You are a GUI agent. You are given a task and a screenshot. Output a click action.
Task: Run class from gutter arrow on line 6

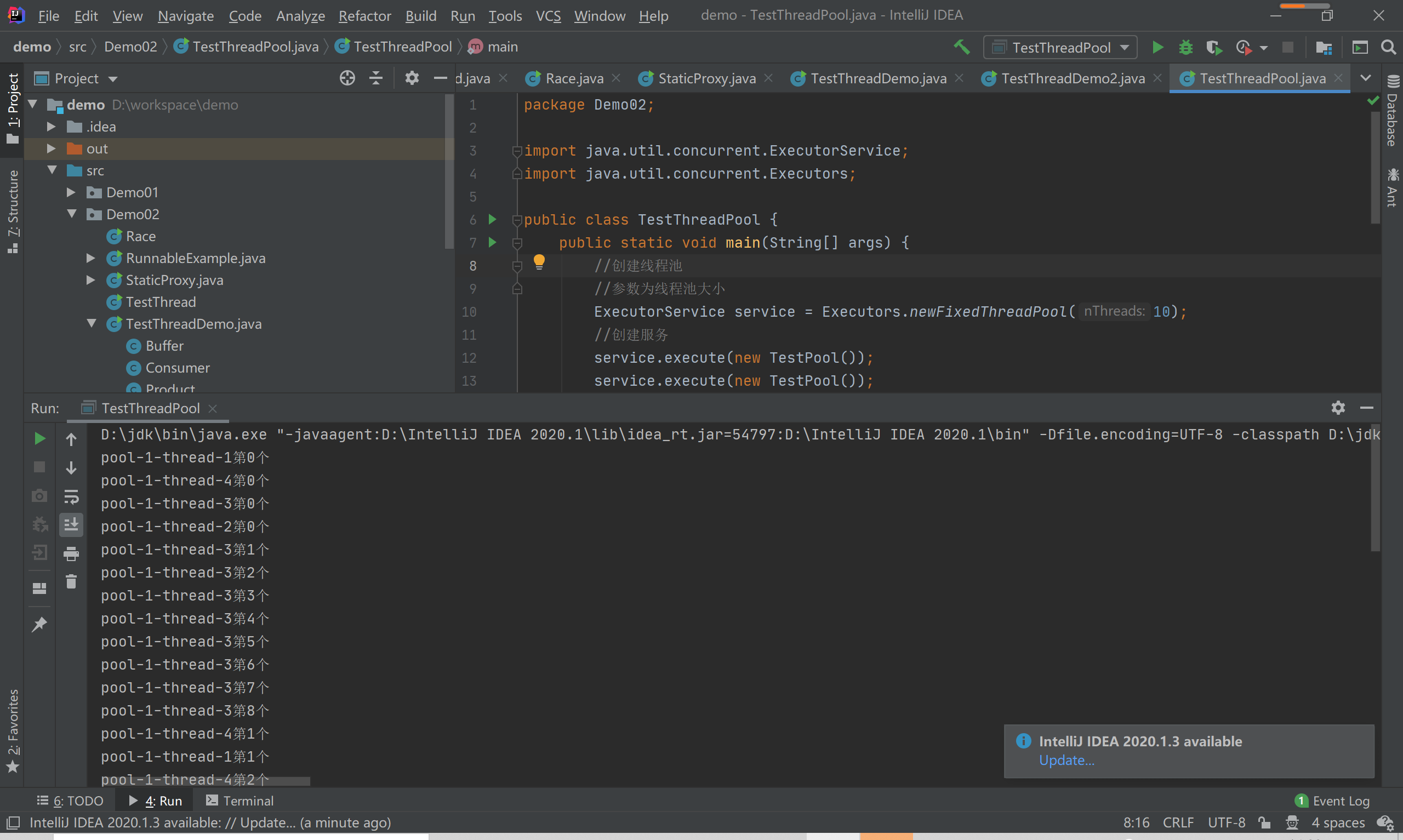492,219
